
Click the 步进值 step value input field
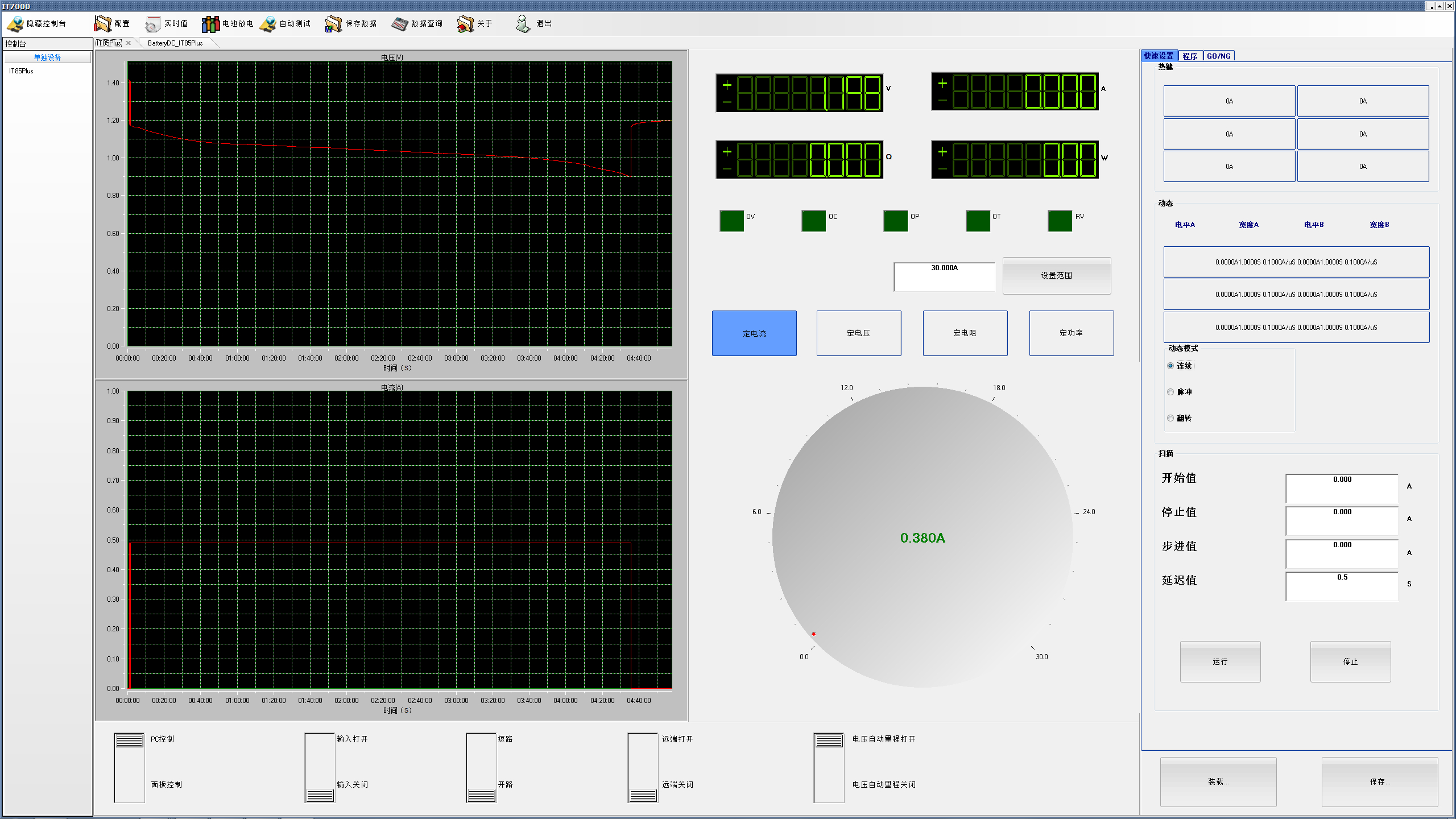[1342, 554]
